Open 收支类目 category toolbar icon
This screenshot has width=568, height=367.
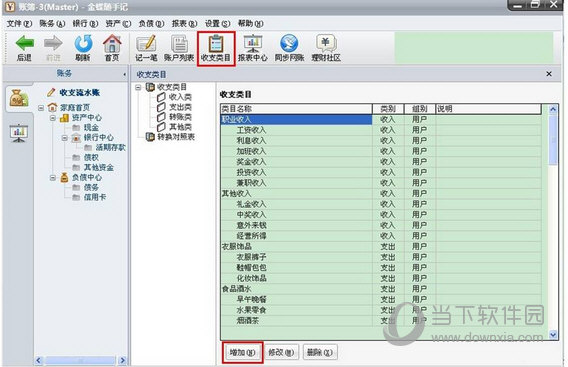coord(216,43)
